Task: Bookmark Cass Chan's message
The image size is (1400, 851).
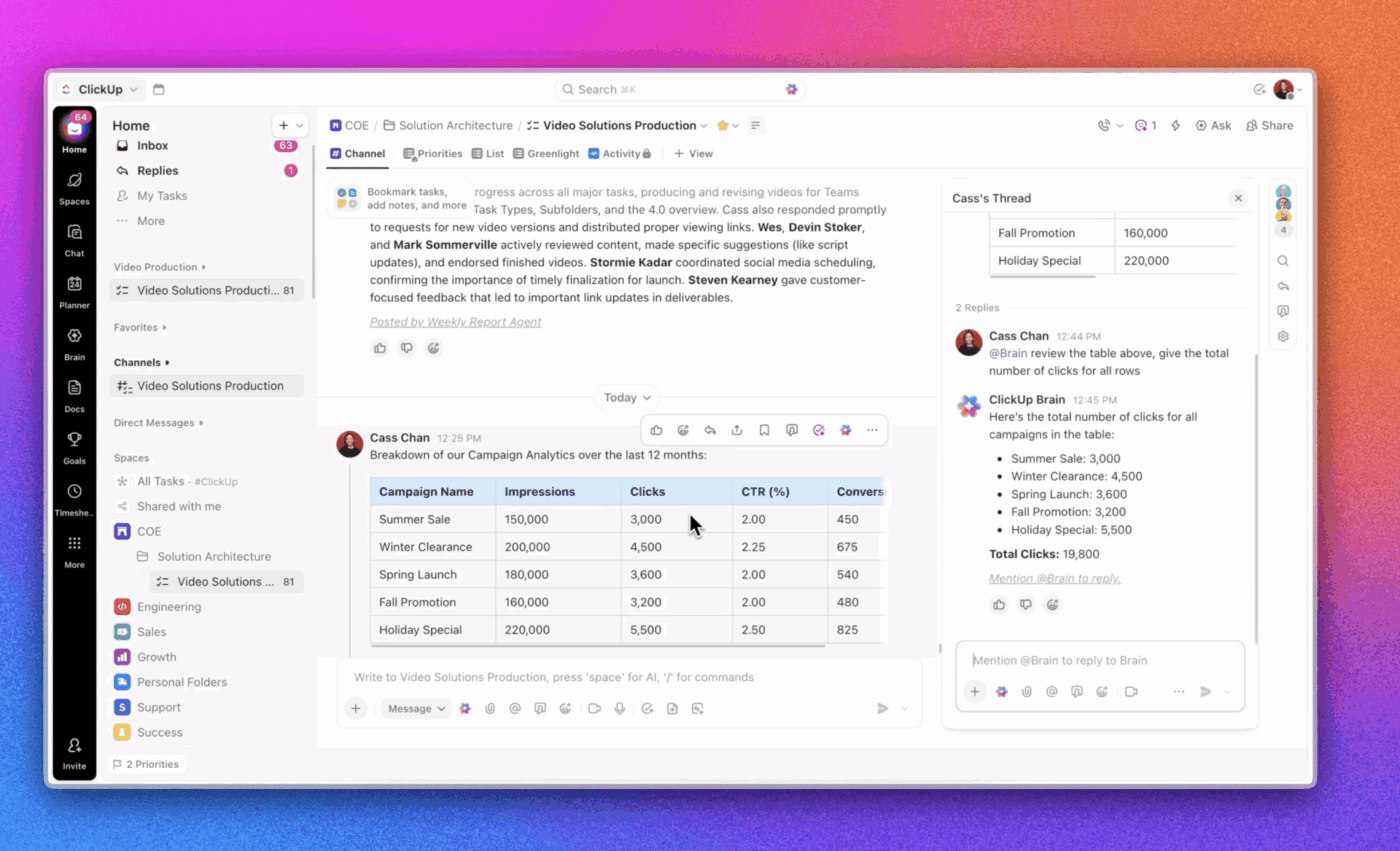Action: point(764,429)
